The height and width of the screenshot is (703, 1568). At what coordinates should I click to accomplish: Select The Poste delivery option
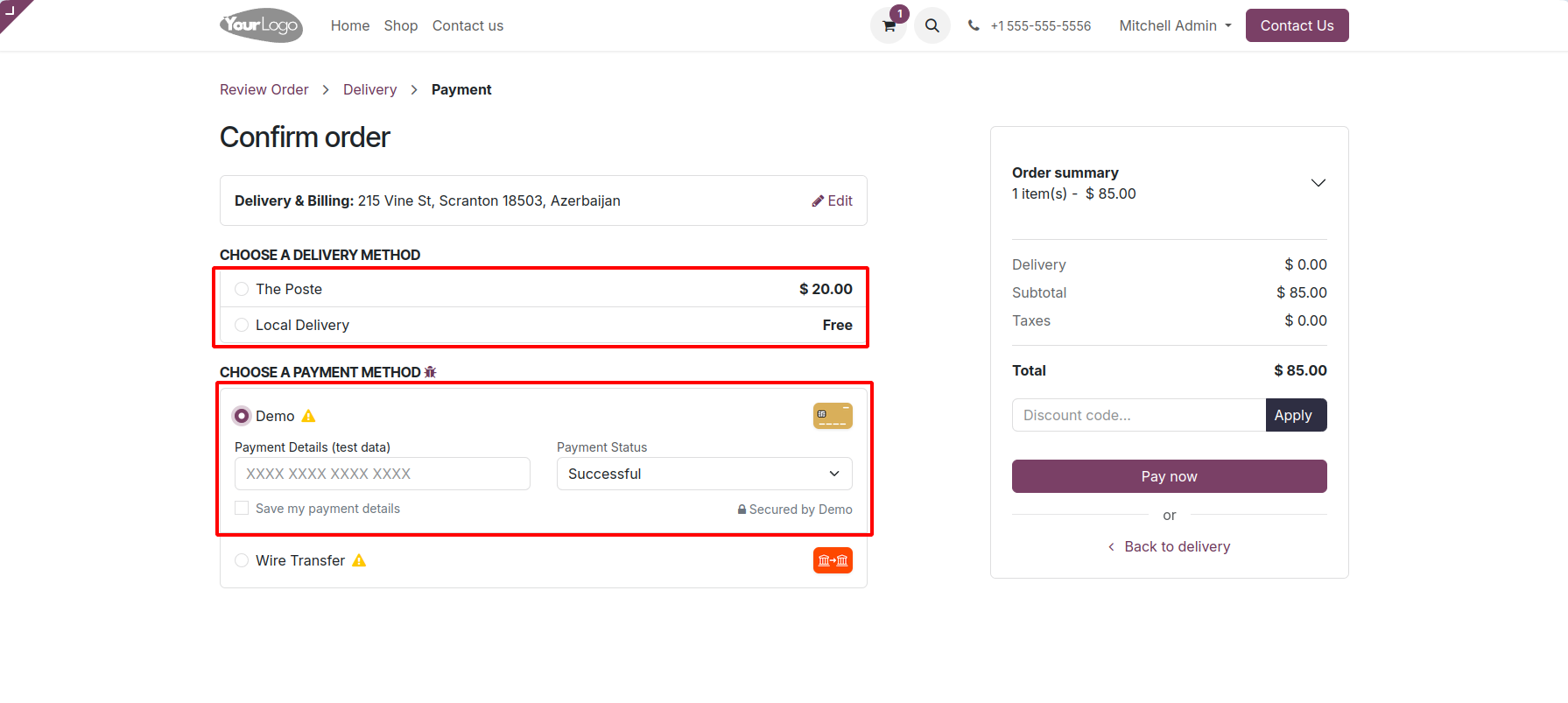[242, 289]
